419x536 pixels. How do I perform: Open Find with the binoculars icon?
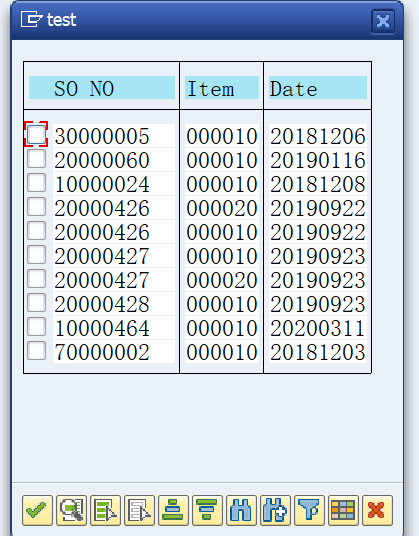[241, 510]
